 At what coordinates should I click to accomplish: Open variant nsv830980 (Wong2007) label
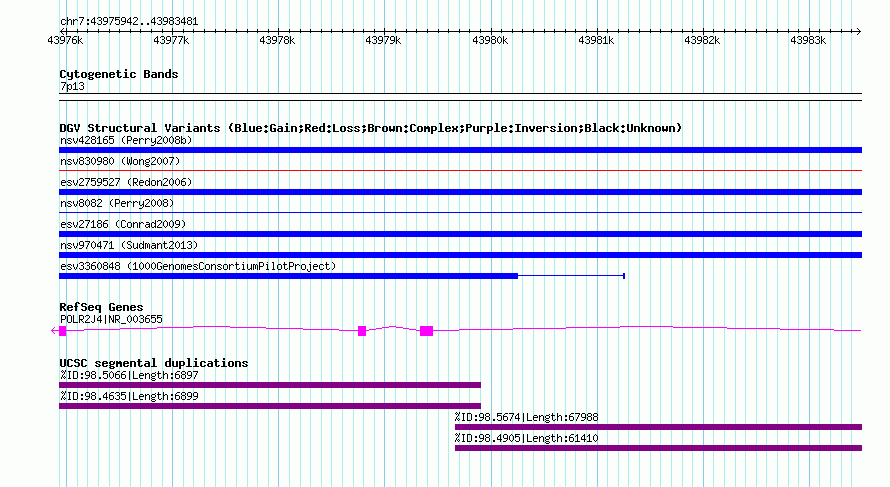click(x=120, y=161)
